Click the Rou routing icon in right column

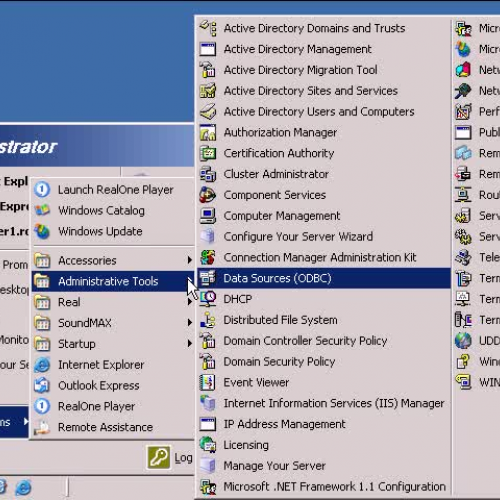(x=463, y=195)
